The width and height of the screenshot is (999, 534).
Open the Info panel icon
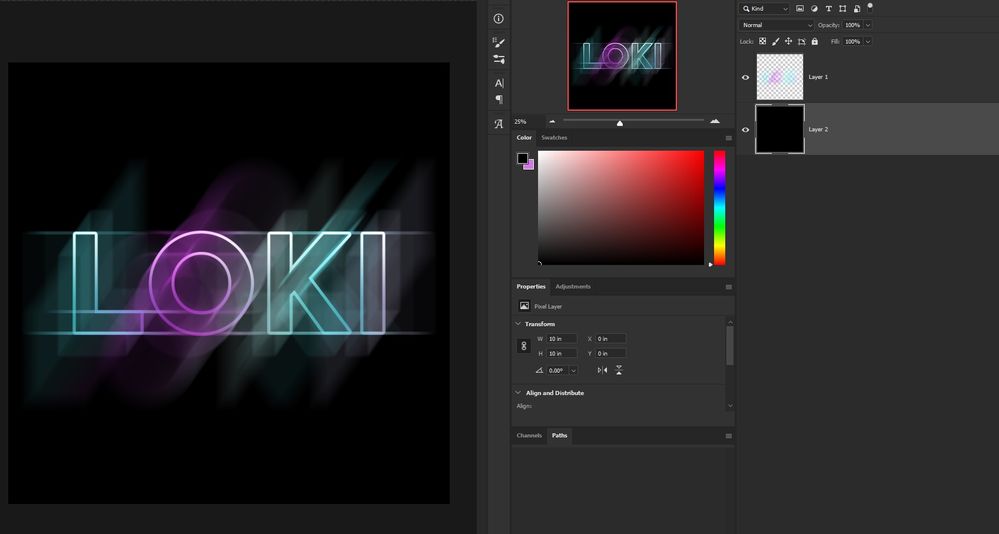(x=498, y=19)
